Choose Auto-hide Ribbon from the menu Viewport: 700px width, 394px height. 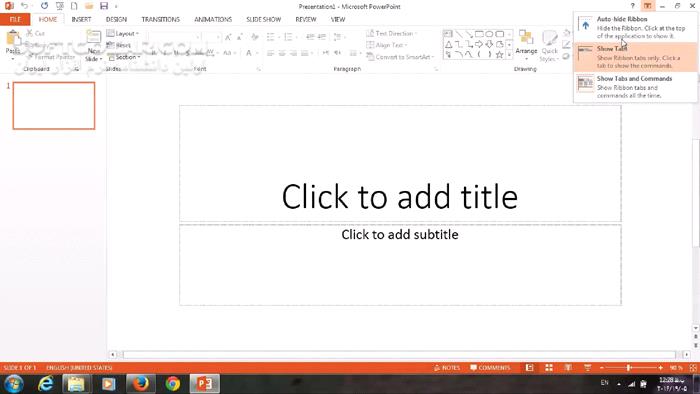pos(636,27)
